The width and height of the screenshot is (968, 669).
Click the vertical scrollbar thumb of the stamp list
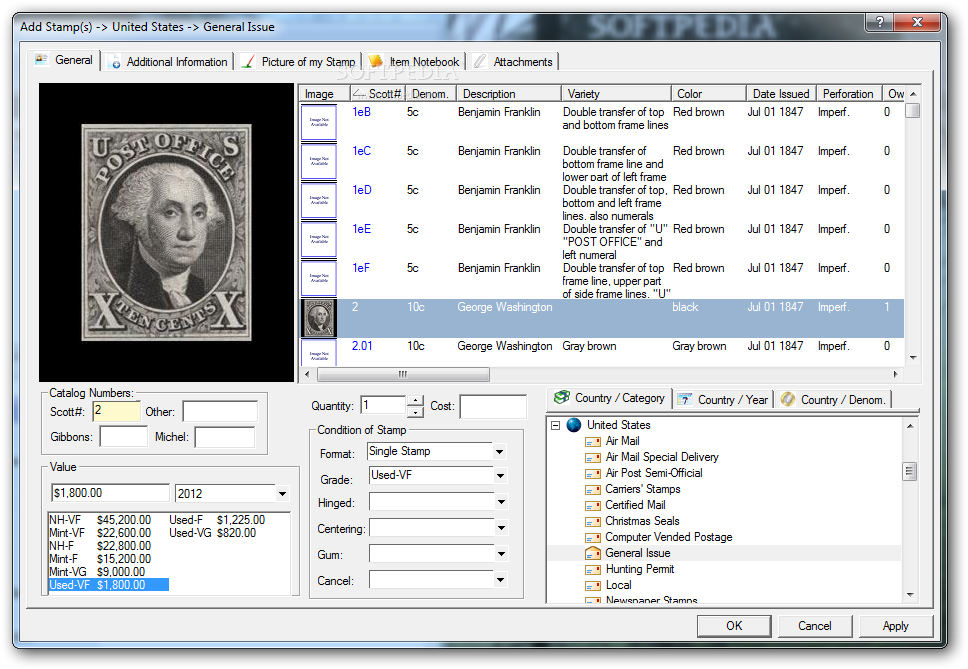(912, 111)
